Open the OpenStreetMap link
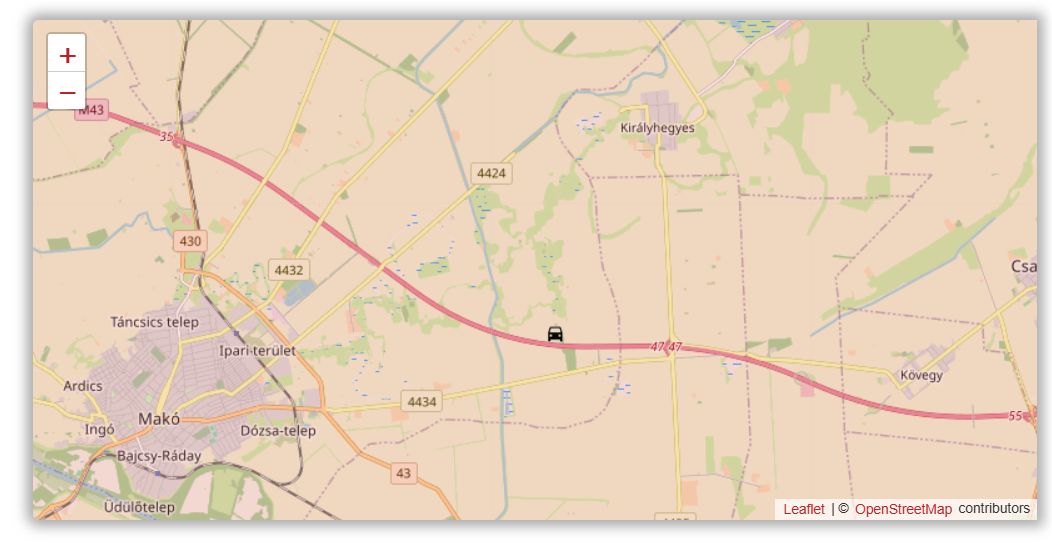Image resolution: width=1052 pixels, height=547 pixels. (903, 509)
